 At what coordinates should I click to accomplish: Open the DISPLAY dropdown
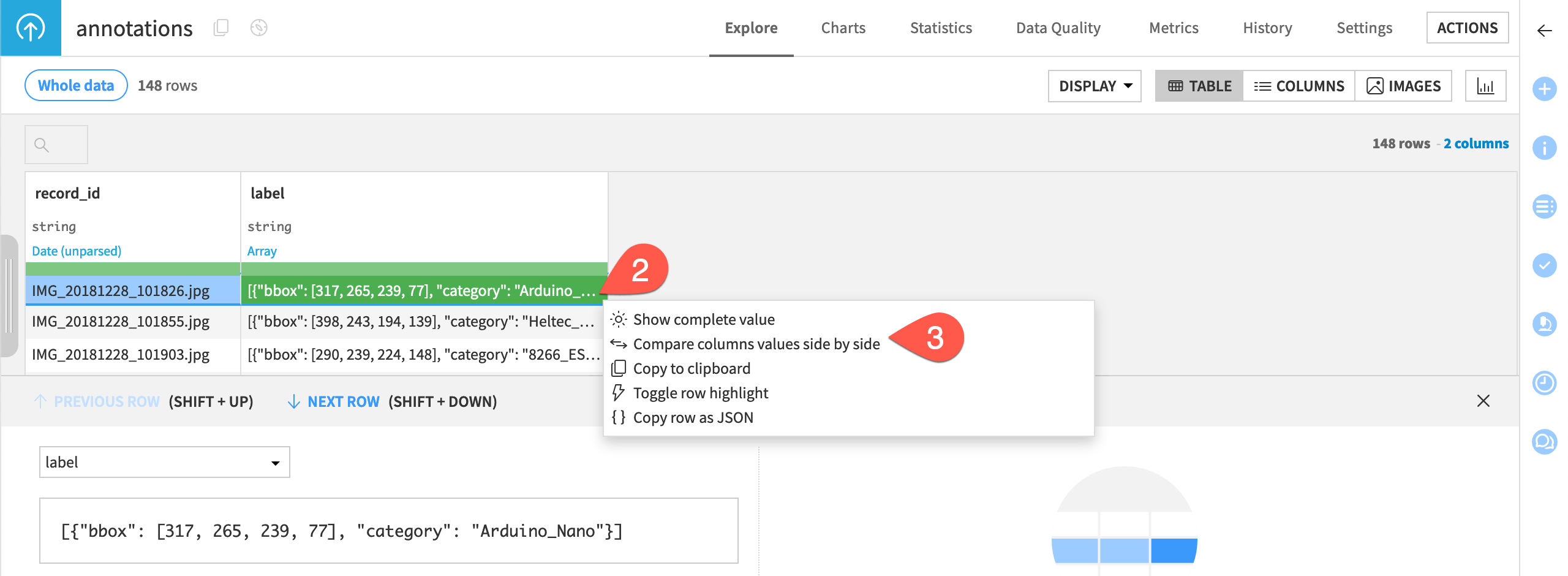pyautogui.click(x=1094, y=86)
